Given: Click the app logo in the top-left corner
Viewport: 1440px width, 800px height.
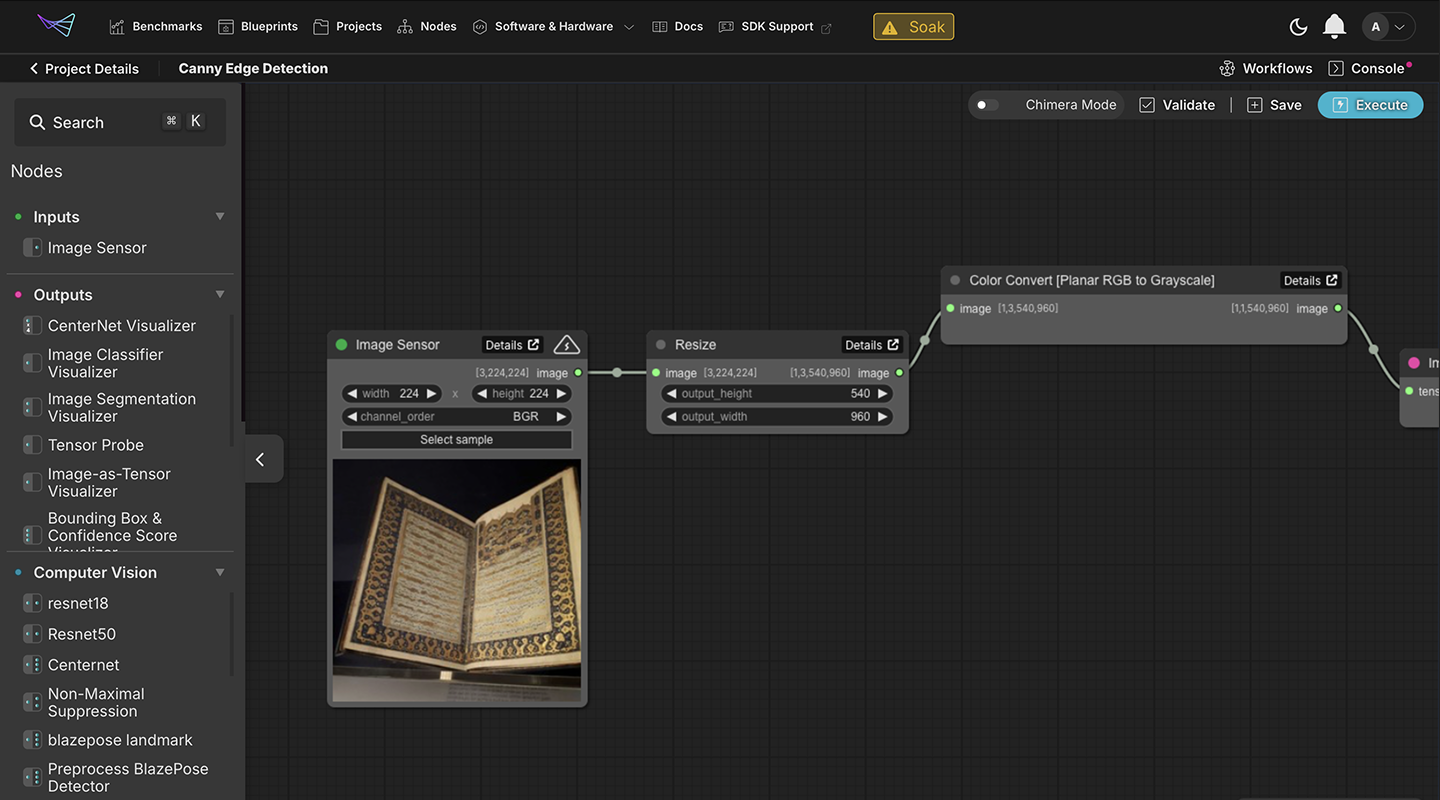Looking at the screenshot, I should click(56, 25).
